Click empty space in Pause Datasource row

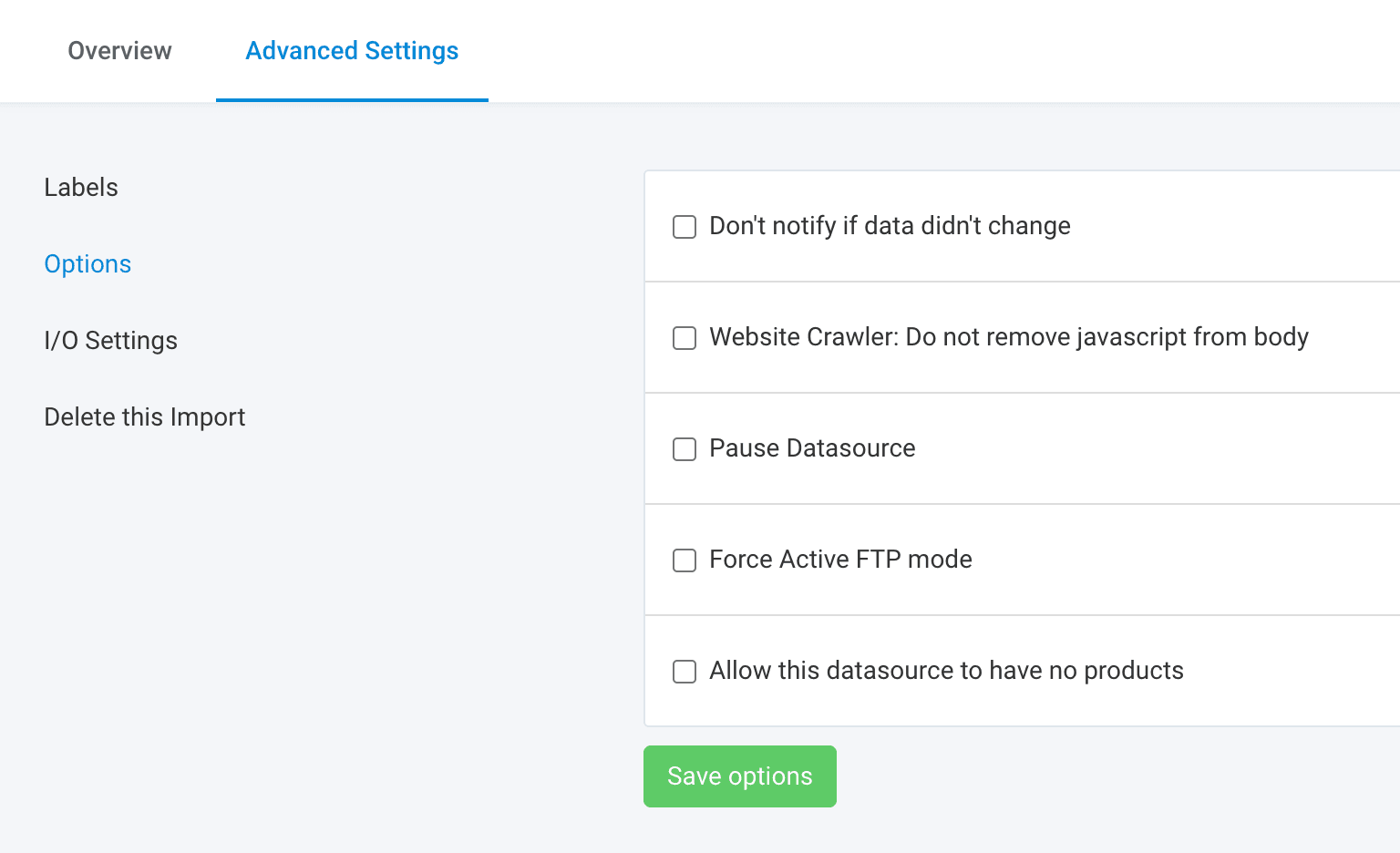point(1185,448)
